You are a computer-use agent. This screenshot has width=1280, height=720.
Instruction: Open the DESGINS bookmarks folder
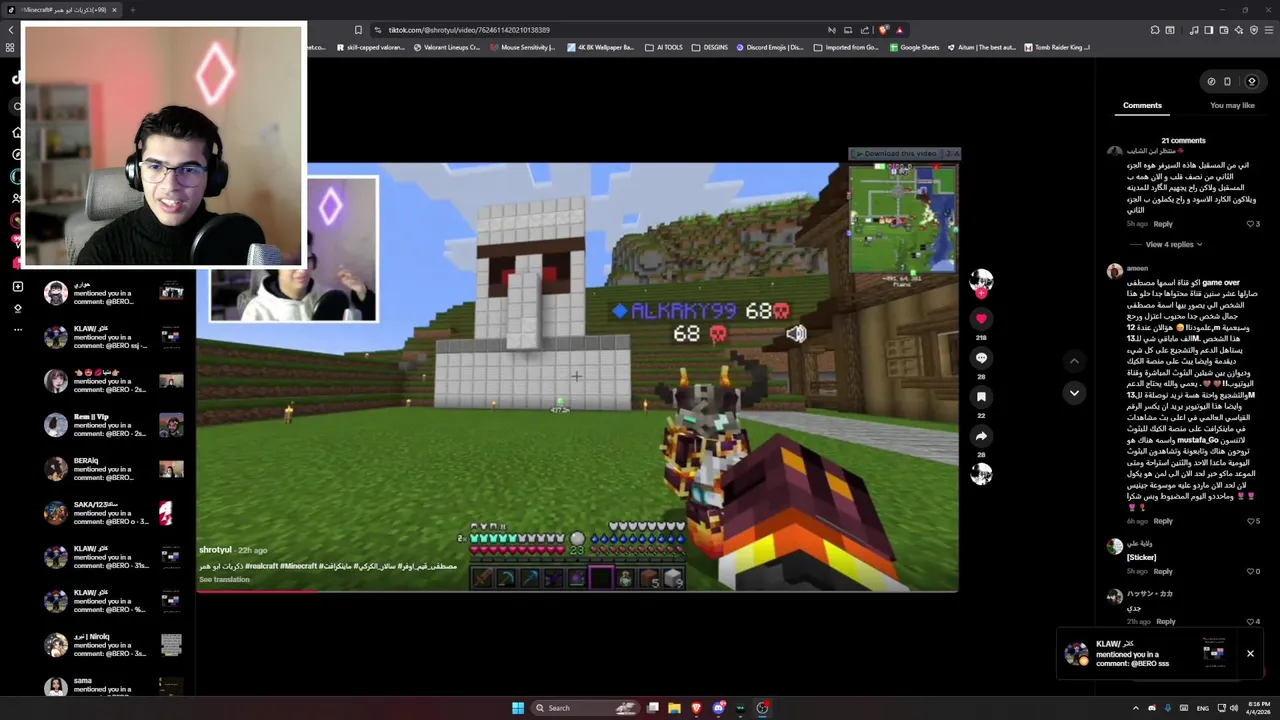[x=711, y=47]
